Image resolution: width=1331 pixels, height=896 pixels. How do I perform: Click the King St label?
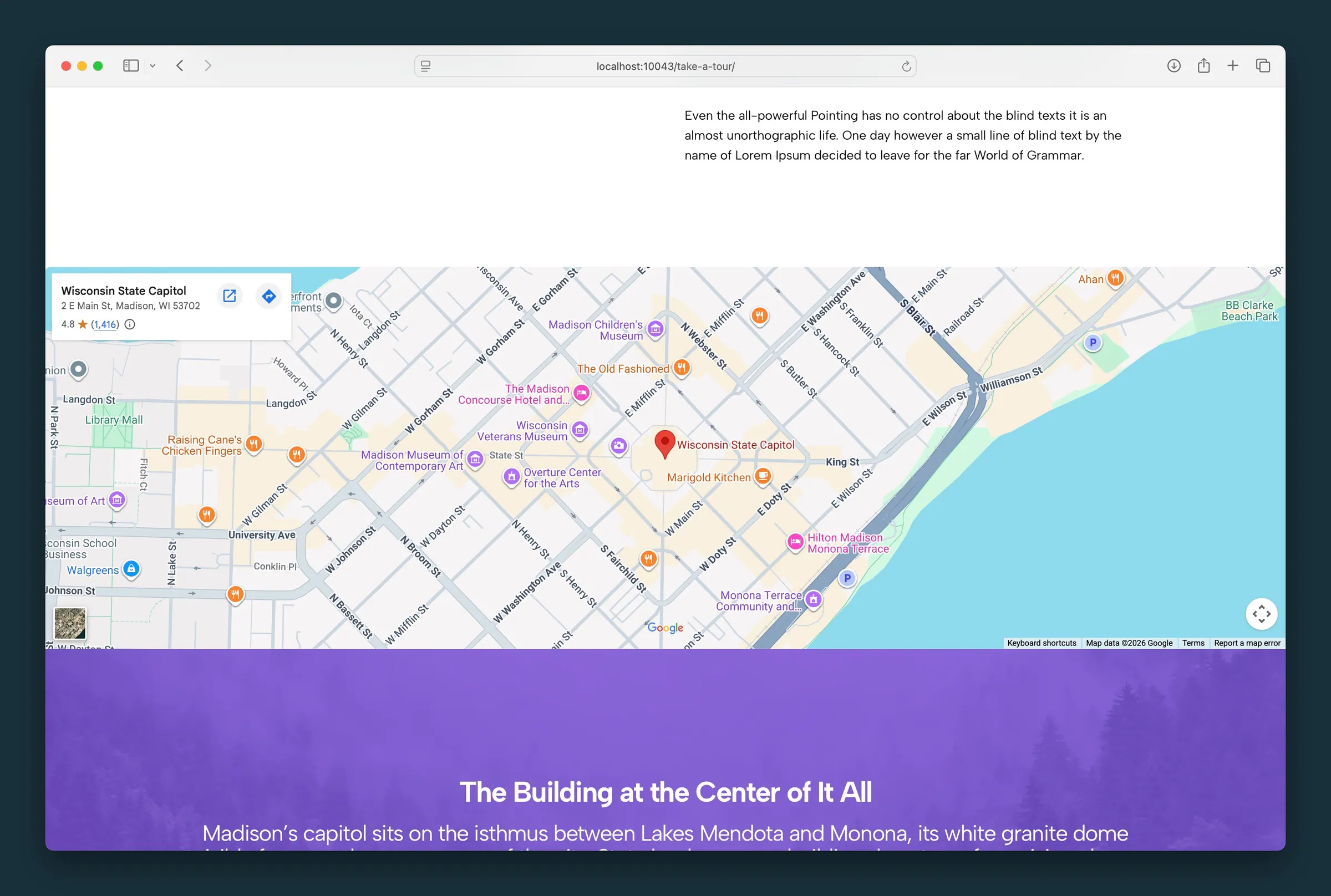(x=842, y=462)
